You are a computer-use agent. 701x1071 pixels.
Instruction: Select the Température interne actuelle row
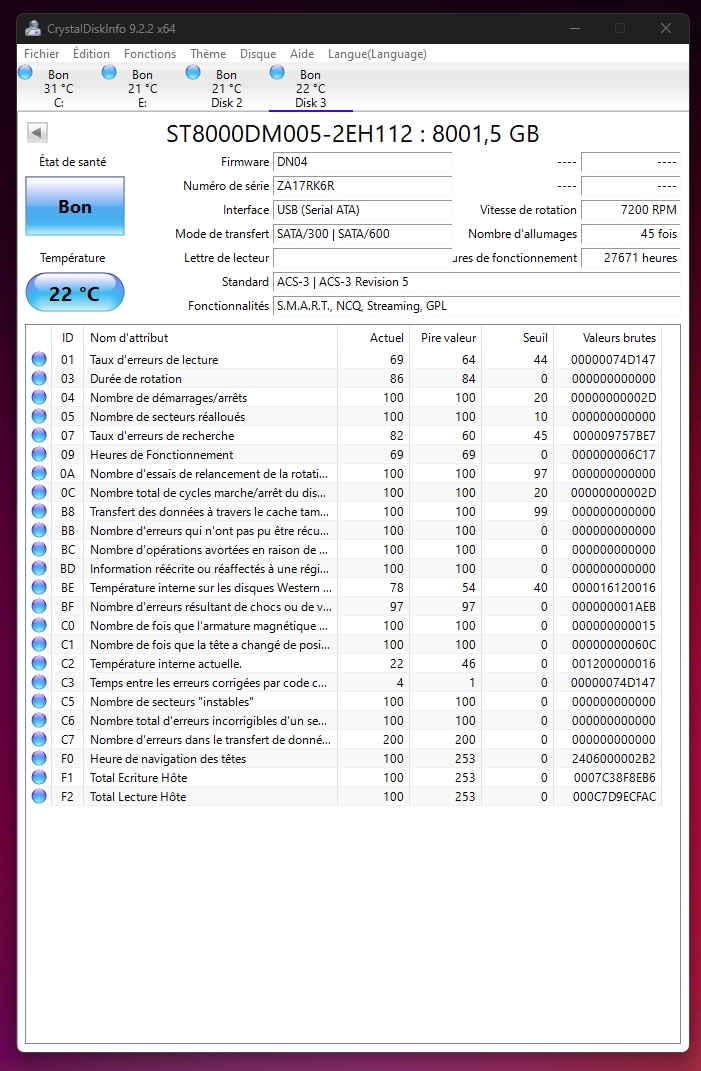[210, 664]
